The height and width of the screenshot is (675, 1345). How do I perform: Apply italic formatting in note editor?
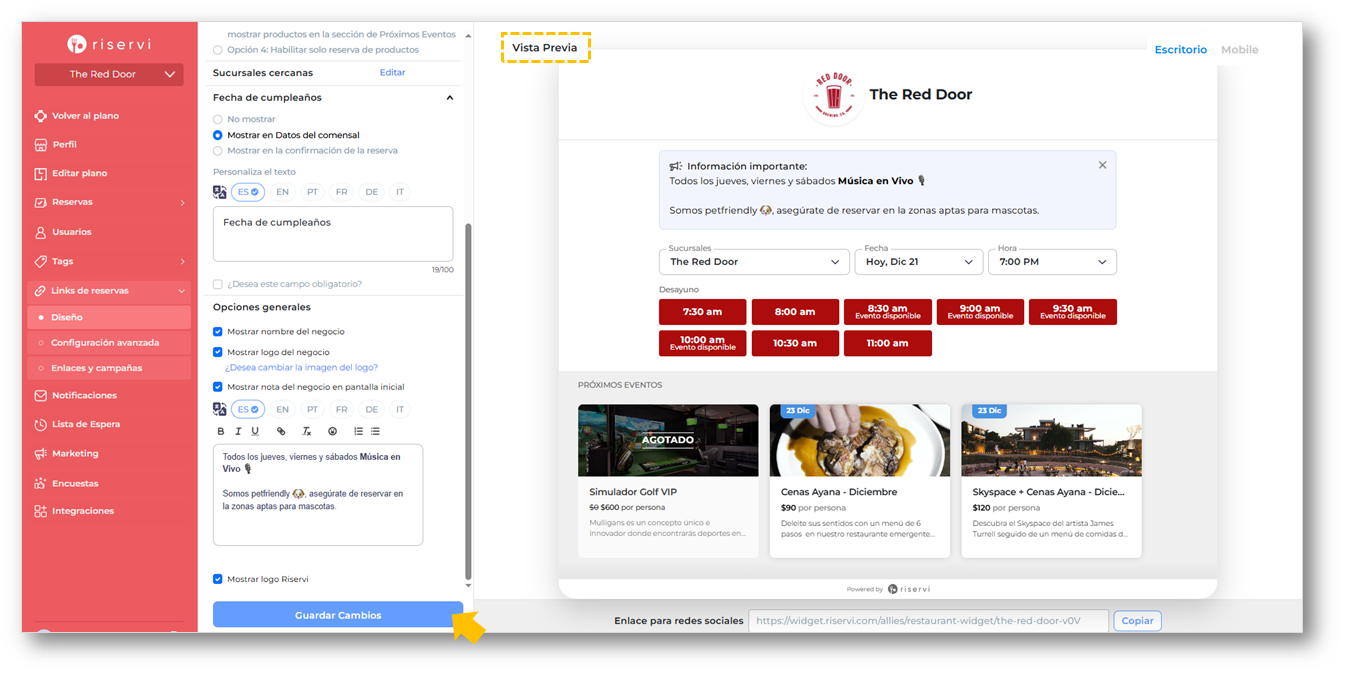[x=238, y=432]
